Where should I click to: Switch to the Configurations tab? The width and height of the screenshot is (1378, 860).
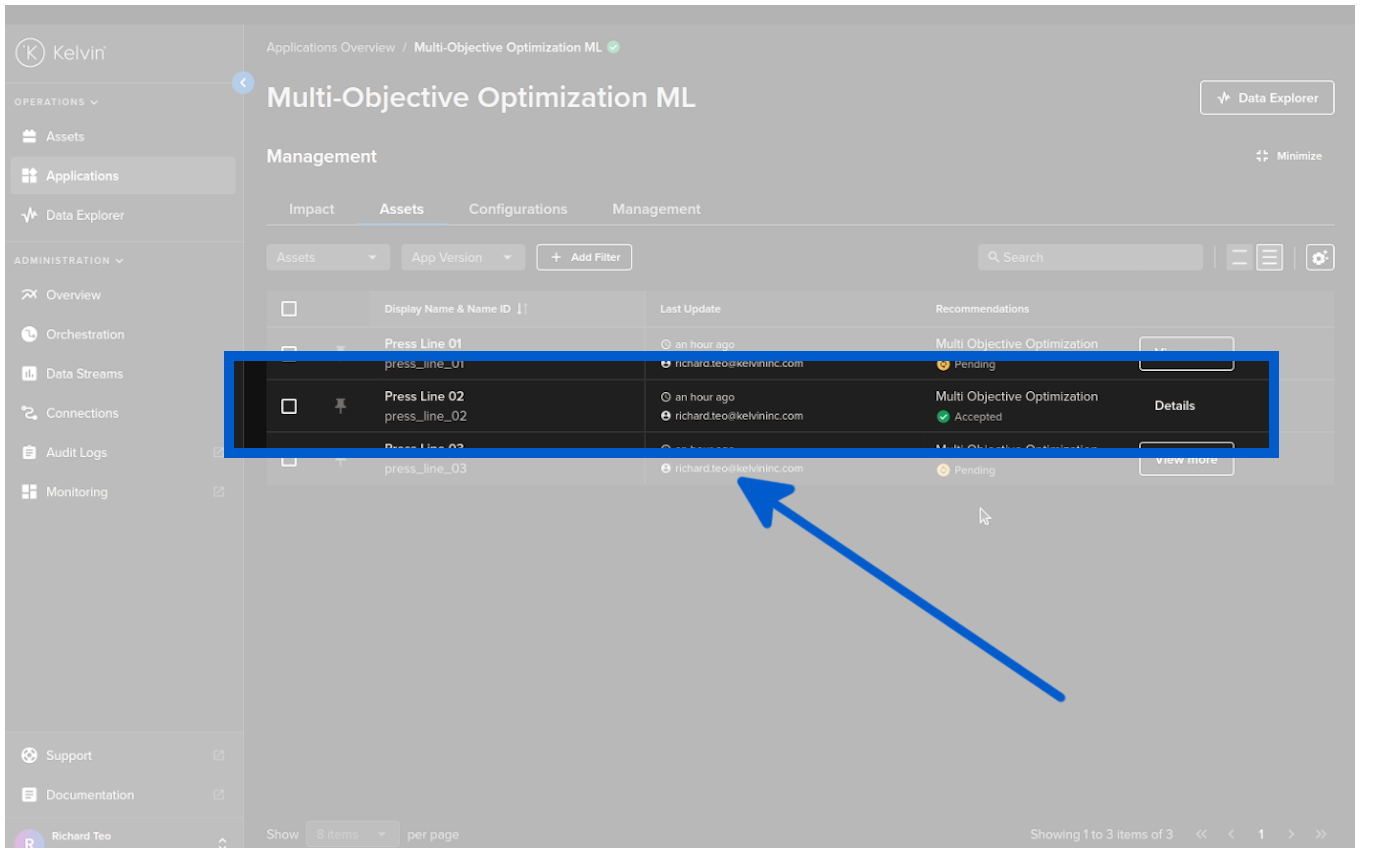pos(517,210)
